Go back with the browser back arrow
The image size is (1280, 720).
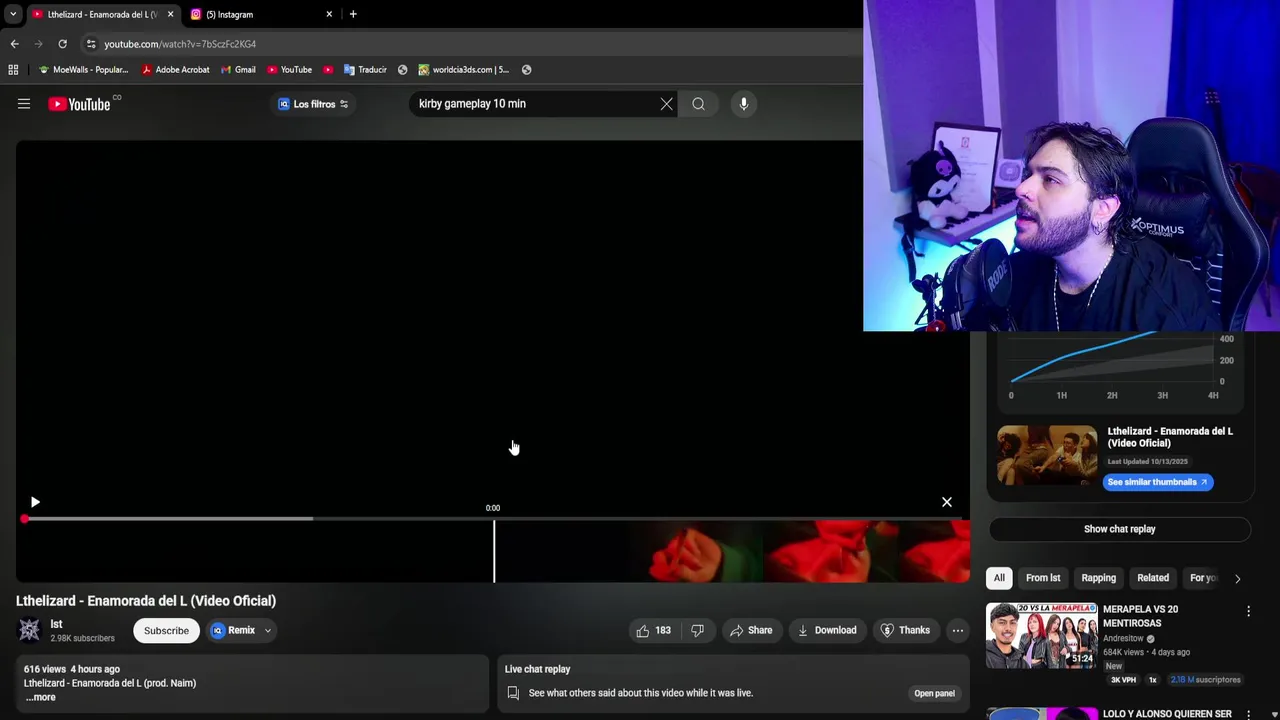coord(14,44)
